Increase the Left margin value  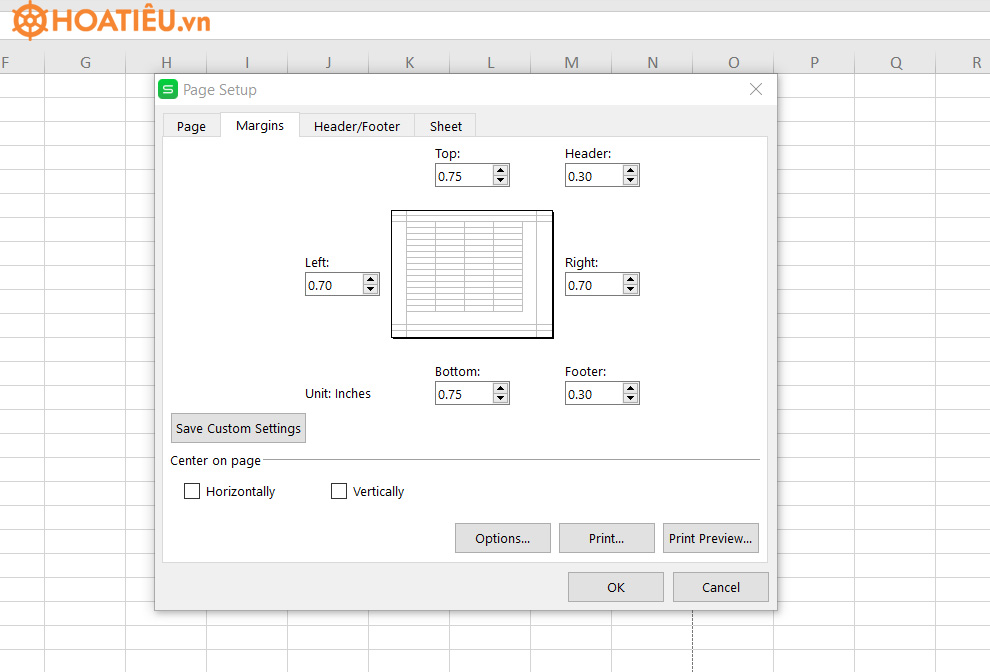371,279
